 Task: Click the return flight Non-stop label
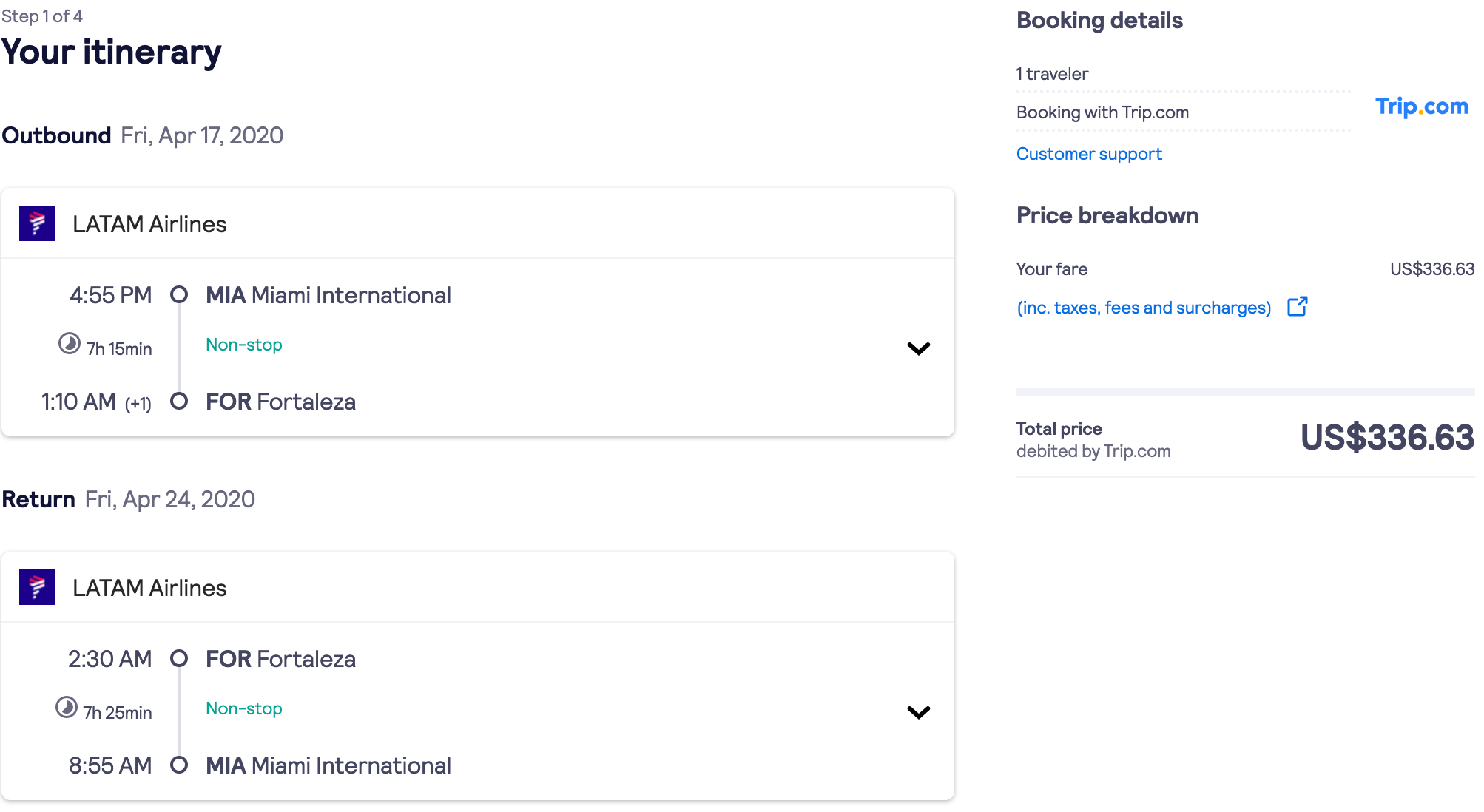pyautogui.click(x=244, y=708)
